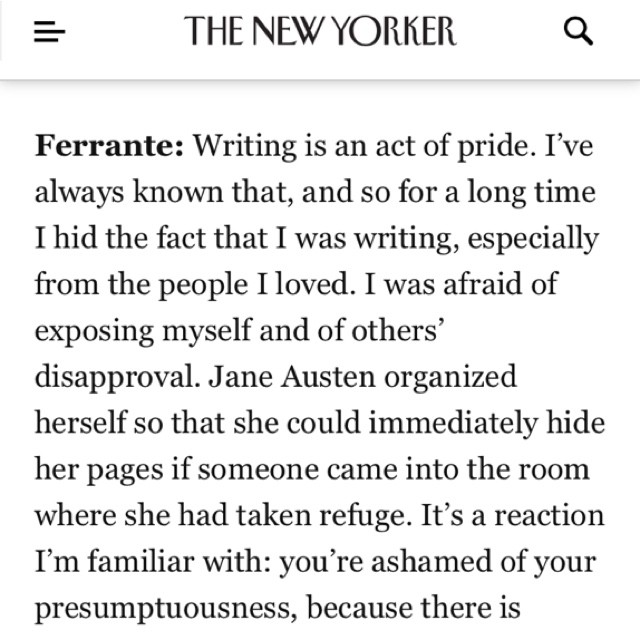
Task: Click the search magnifying glass icon
Action: click(579, 33)
